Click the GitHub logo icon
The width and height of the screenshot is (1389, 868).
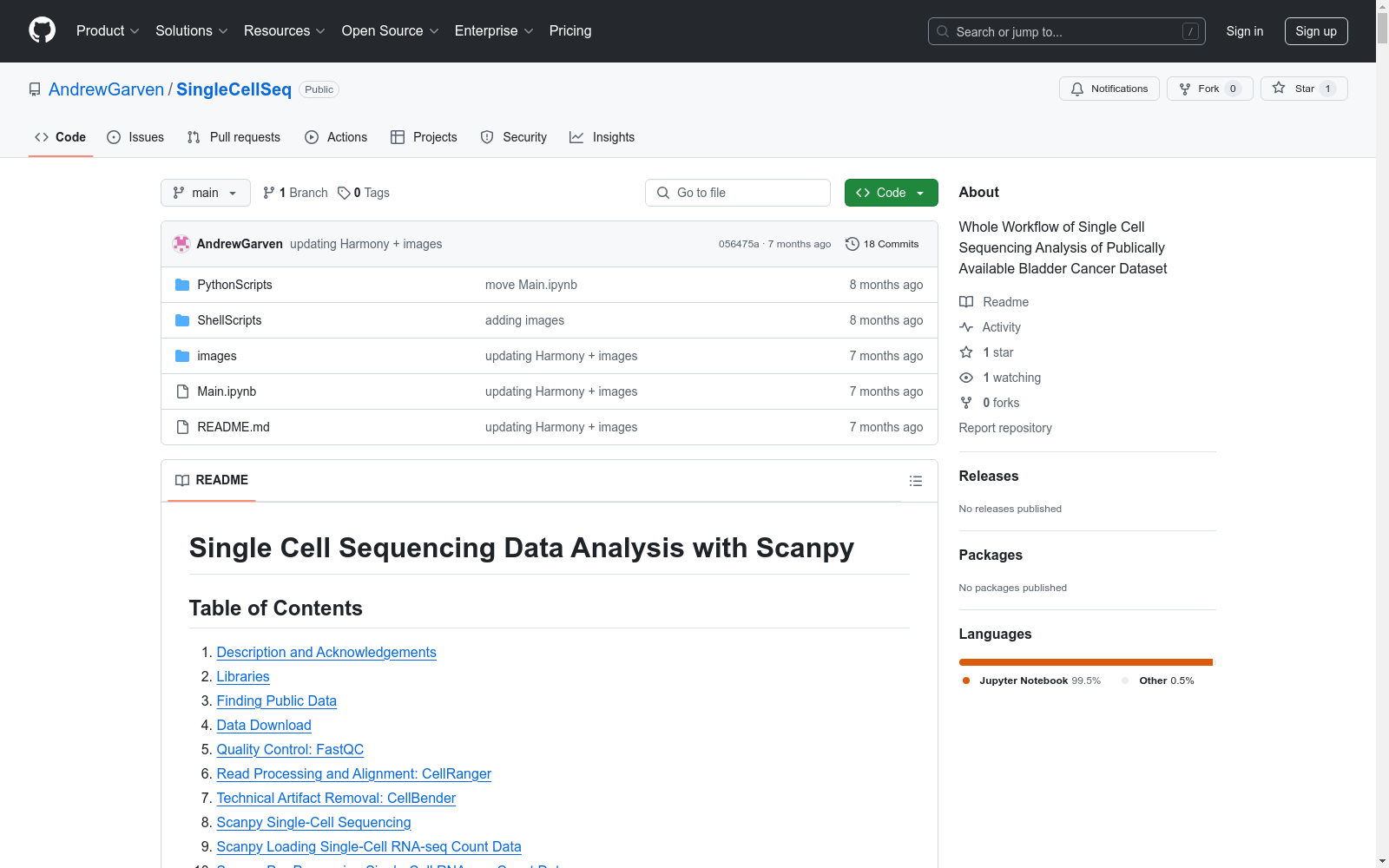tap(42, 30)
